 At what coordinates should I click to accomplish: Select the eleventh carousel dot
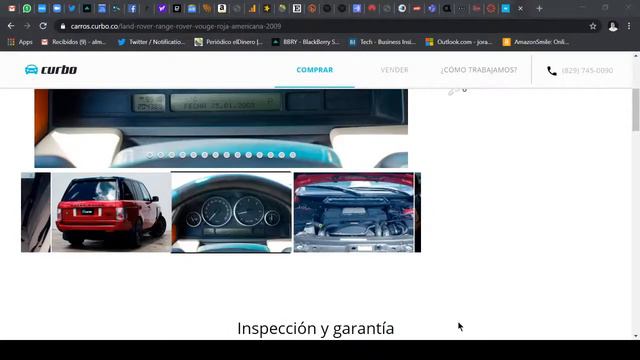coord(260,155)
